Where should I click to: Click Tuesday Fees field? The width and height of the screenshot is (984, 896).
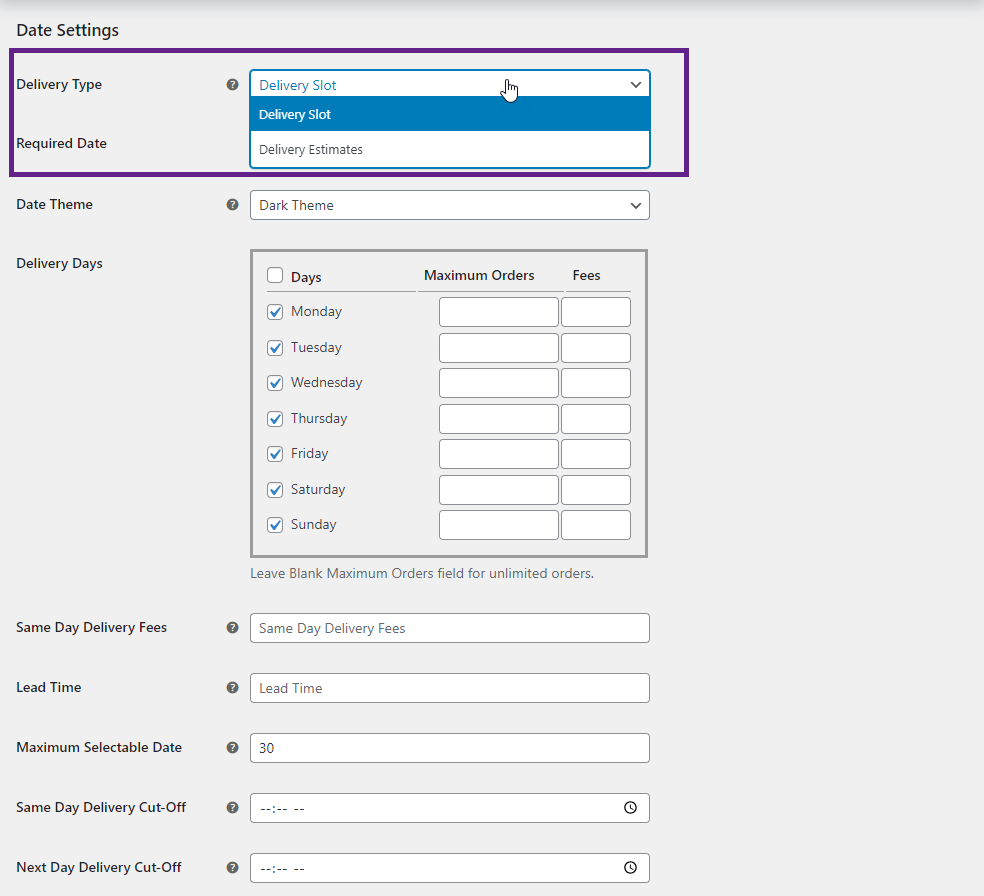point(596,348)
